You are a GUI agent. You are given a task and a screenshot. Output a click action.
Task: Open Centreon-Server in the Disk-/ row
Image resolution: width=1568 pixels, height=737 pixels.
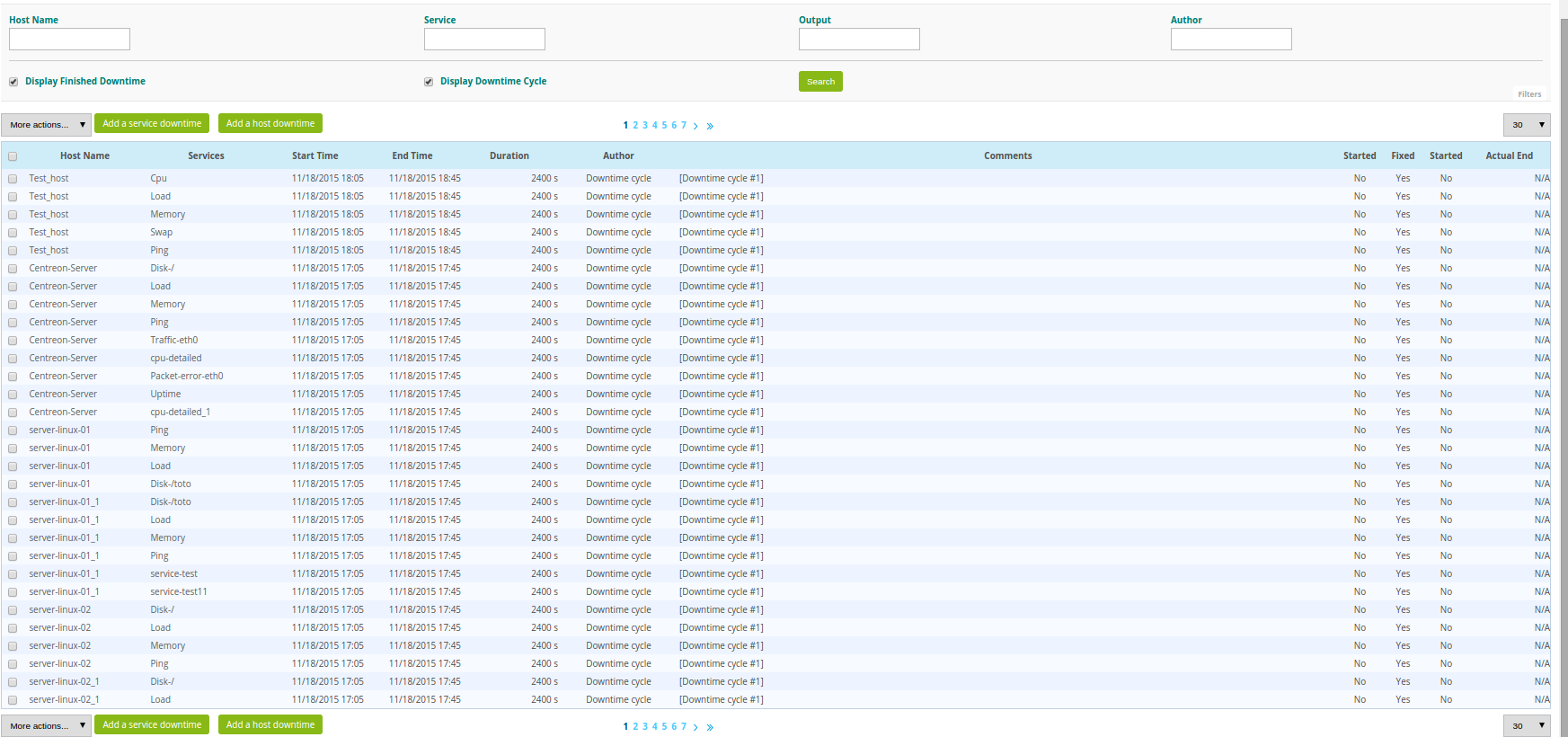coord(63,269)
